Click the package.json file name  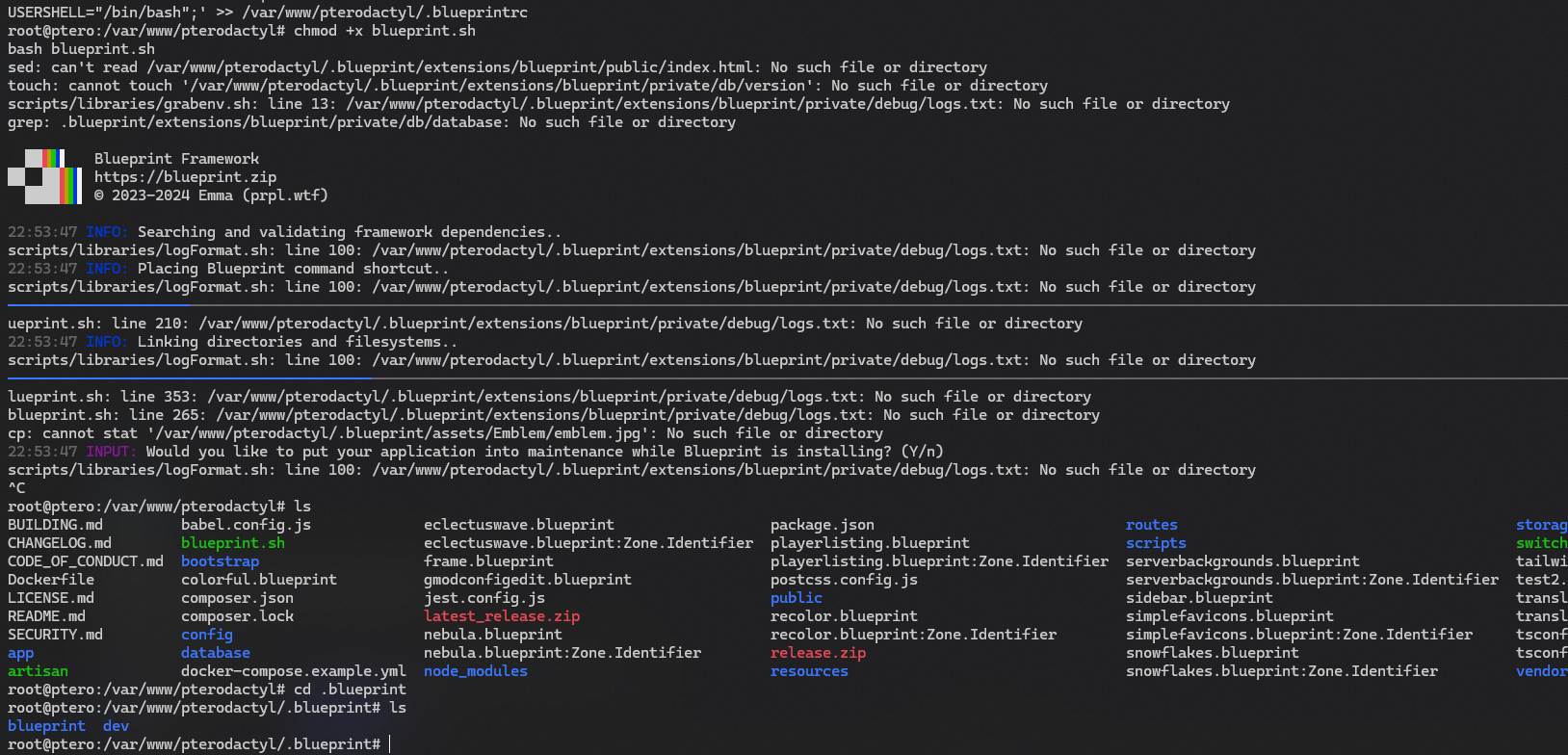(x=823, y=525)
